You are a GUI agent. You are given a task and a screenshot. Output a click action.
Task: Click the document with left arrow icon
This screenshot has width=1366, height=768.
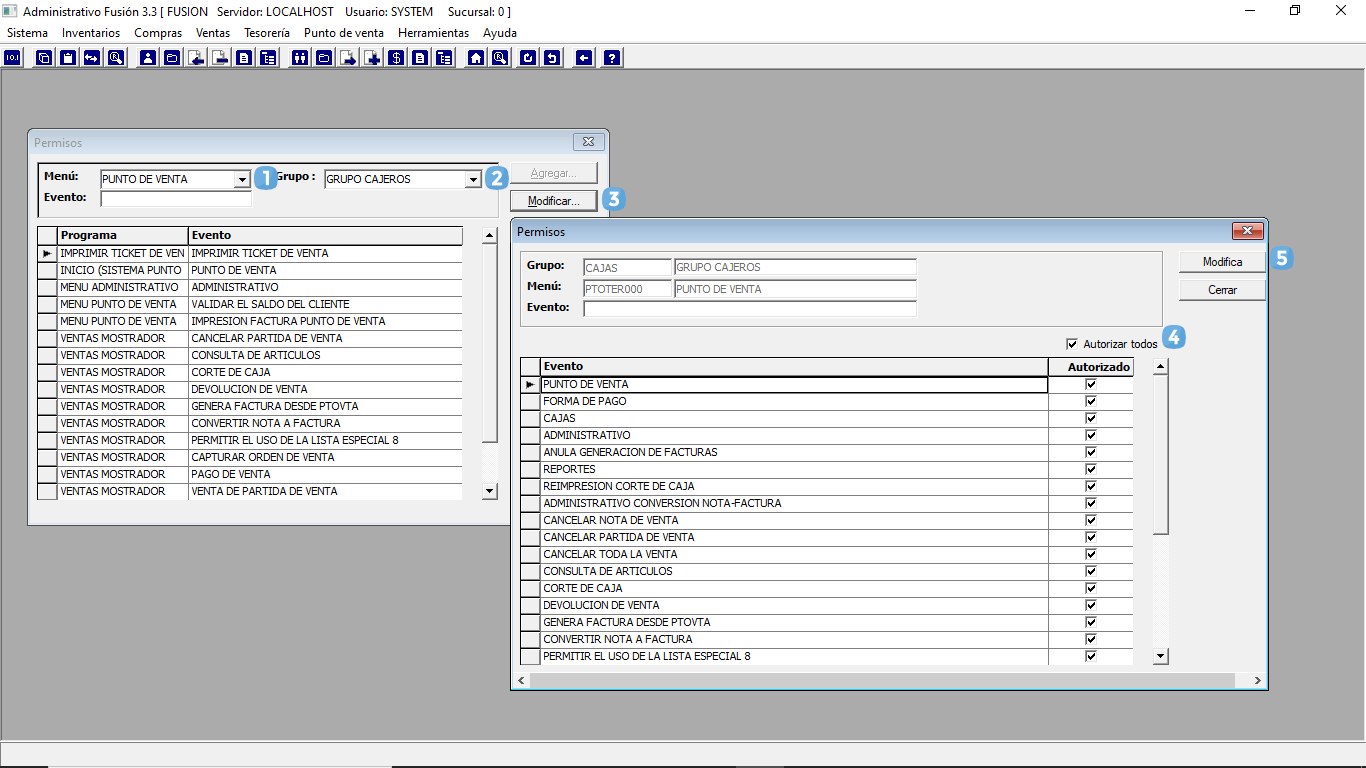pos(196,57)
